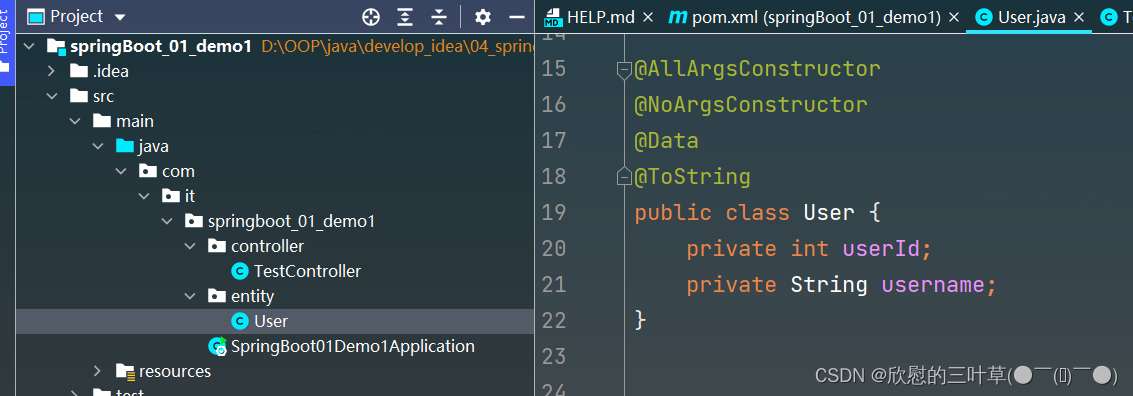Click the username field name
Viewport: 1133px width, 396px height.
[933, 285]
